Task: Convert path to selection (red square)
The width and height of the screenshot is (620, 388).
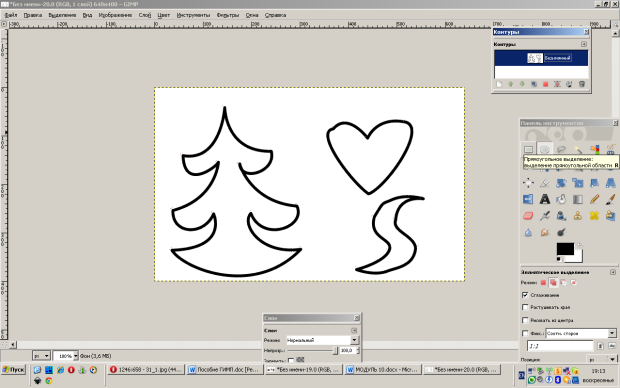Action: click(x=545, y=84)
